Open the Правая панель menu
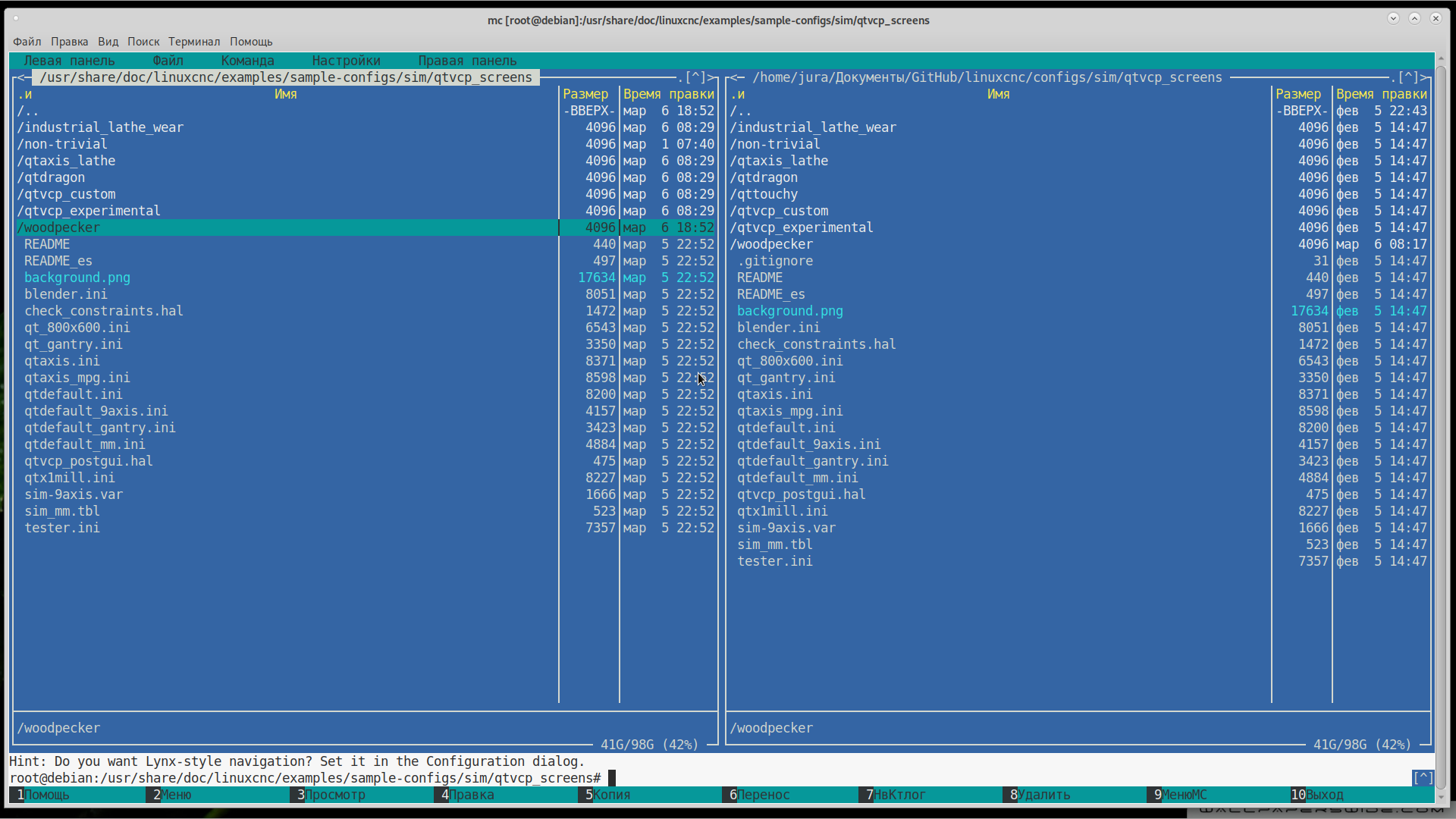Screen dimensions: 1456x819 click(467, 61)
